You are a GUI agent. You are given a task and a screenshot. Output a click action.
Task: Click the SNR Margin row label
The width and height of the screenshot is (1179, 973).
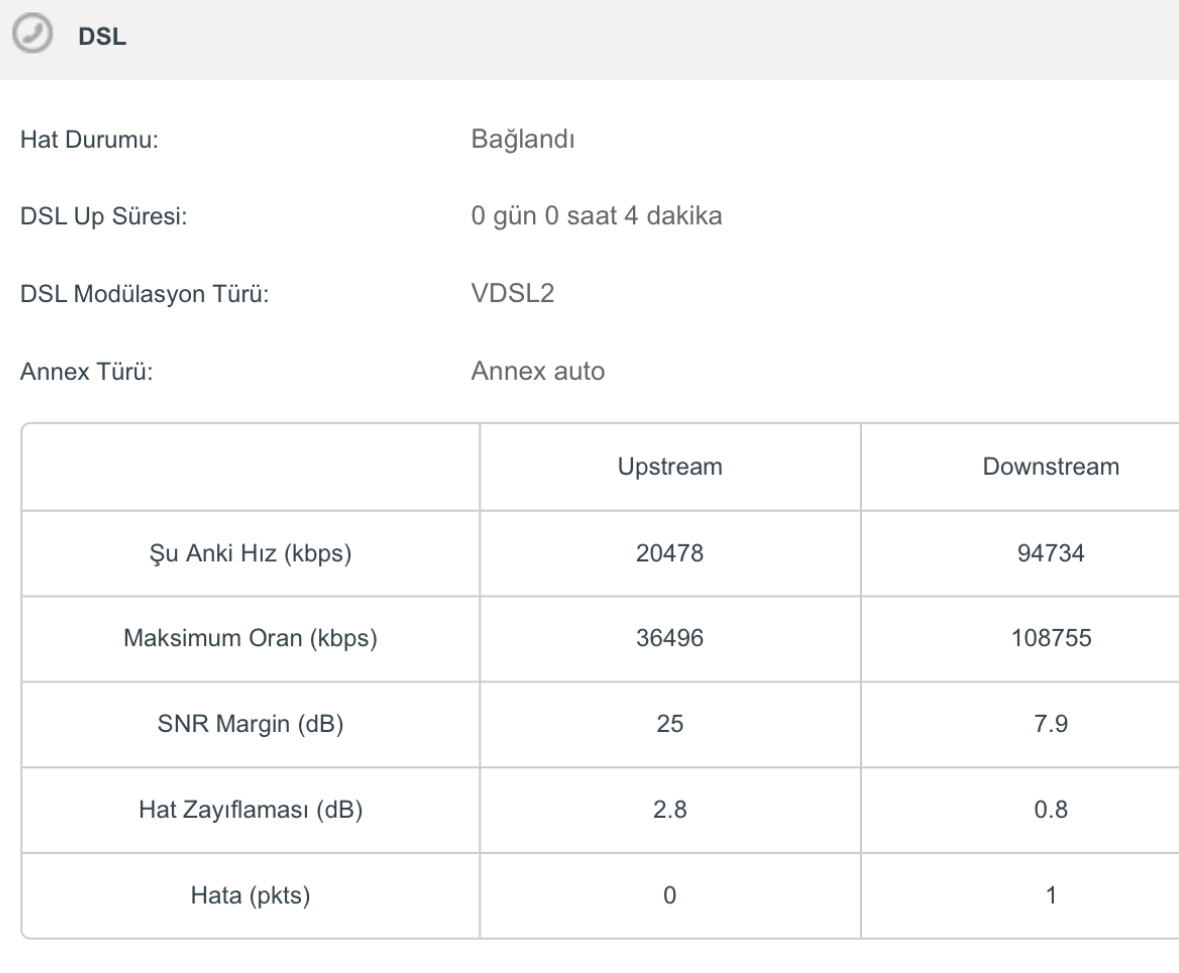(250, 723)
